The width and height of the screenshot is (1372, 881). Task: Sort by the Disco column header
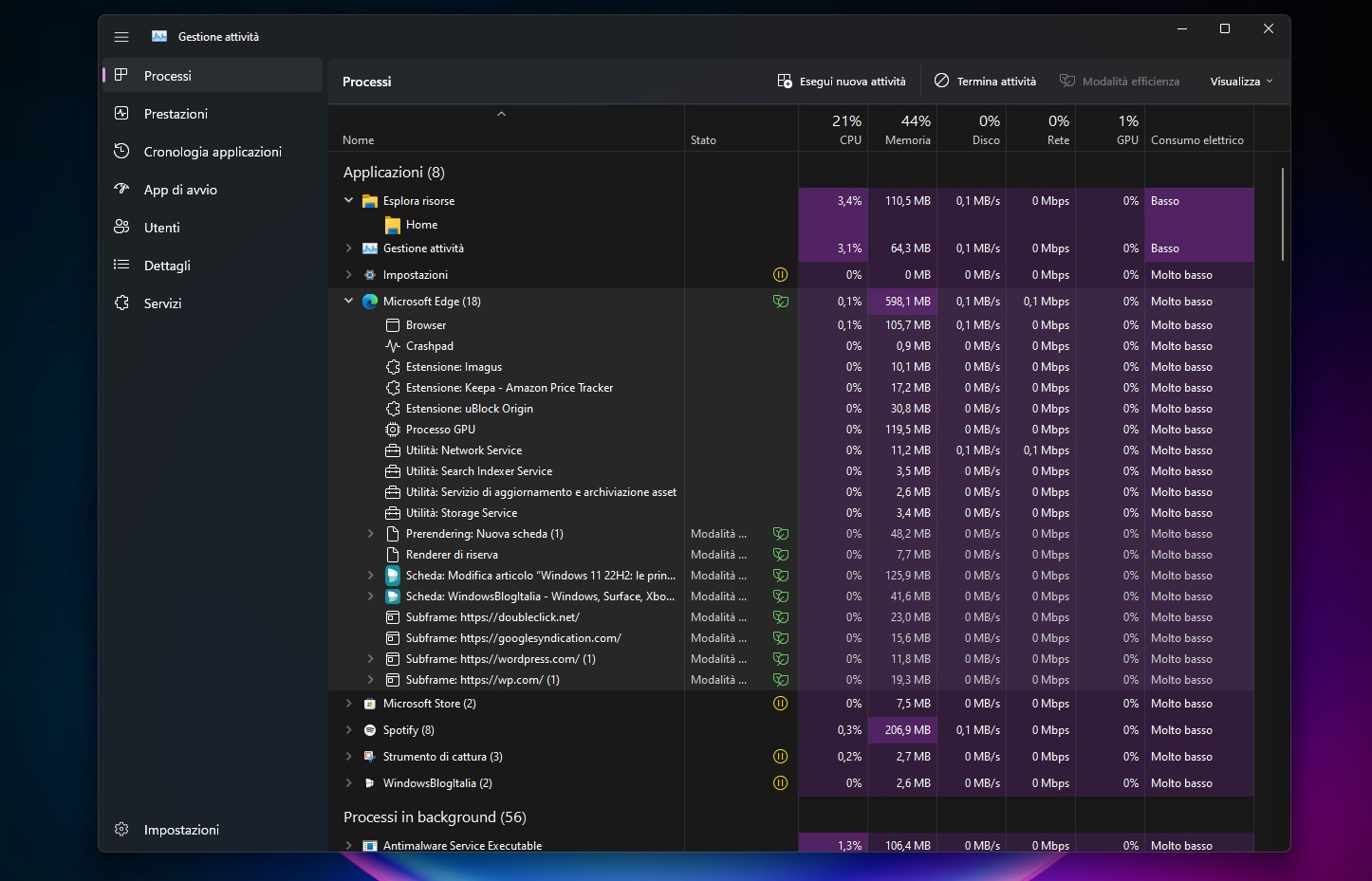point(972,129)
